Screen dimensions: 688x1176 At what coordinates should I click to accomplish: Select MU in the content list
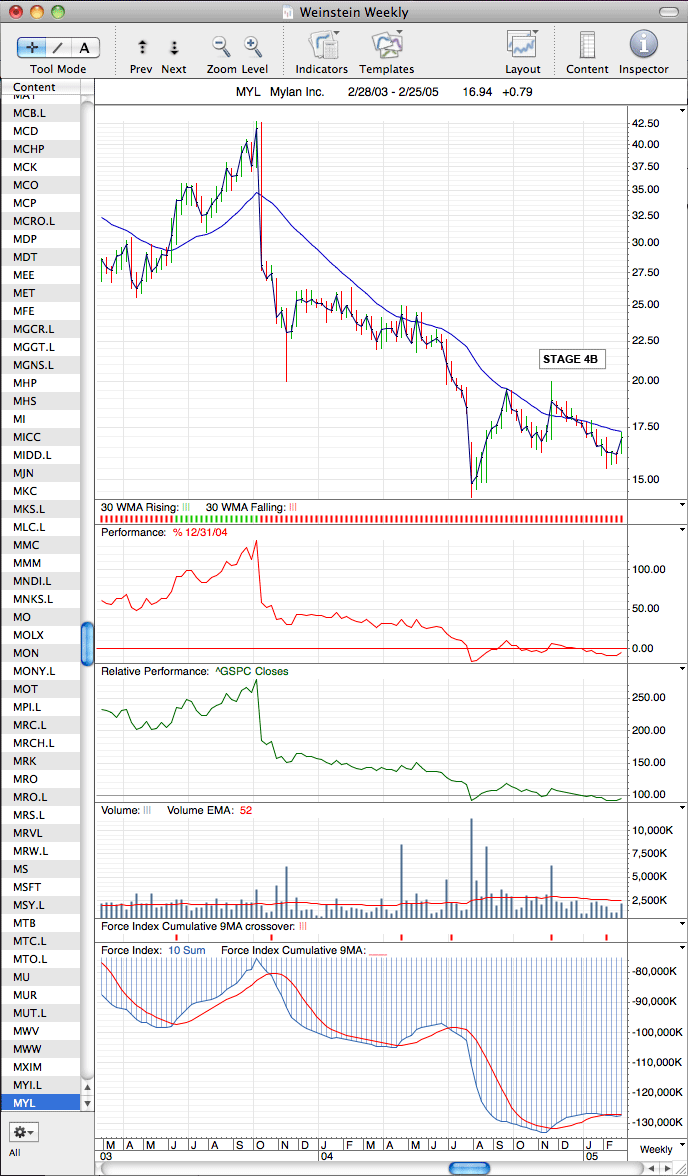point(40,976)
